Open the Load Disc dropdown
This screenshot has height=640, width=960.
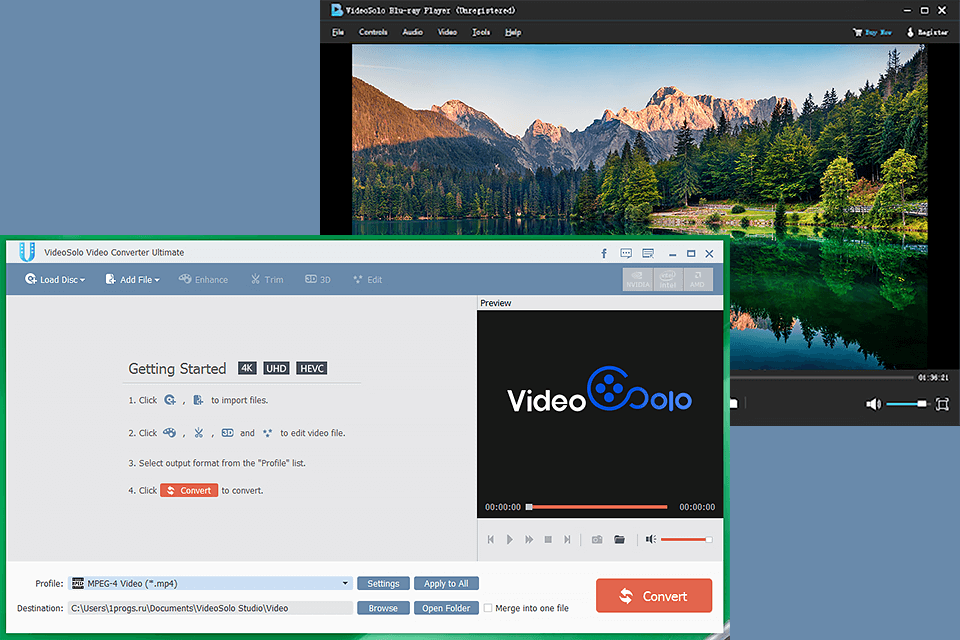(55, 279)
